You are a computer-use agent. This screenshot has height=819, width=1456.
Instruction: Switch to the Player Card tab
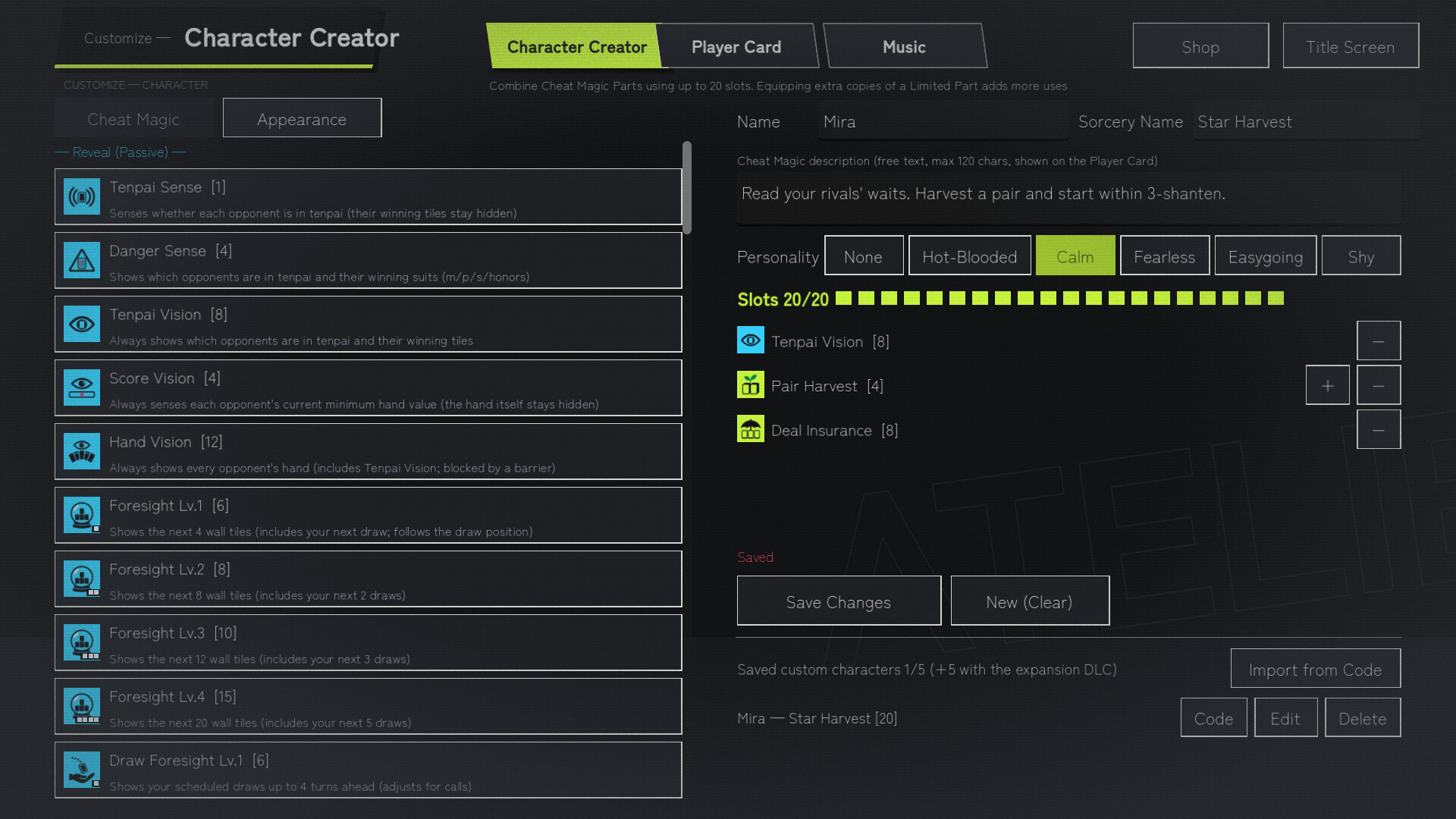(736, 46)
